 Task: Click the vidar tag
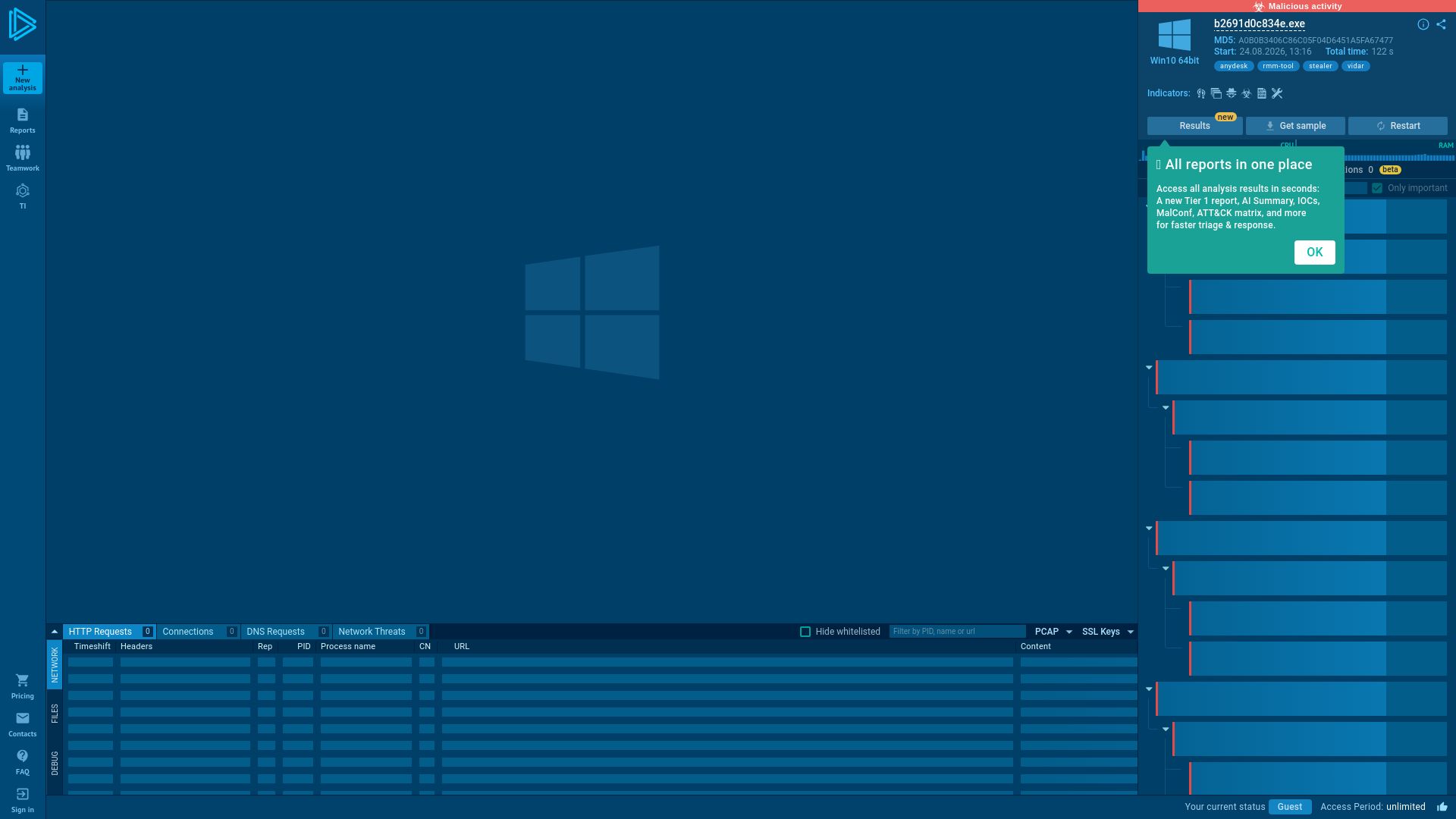1356,66
